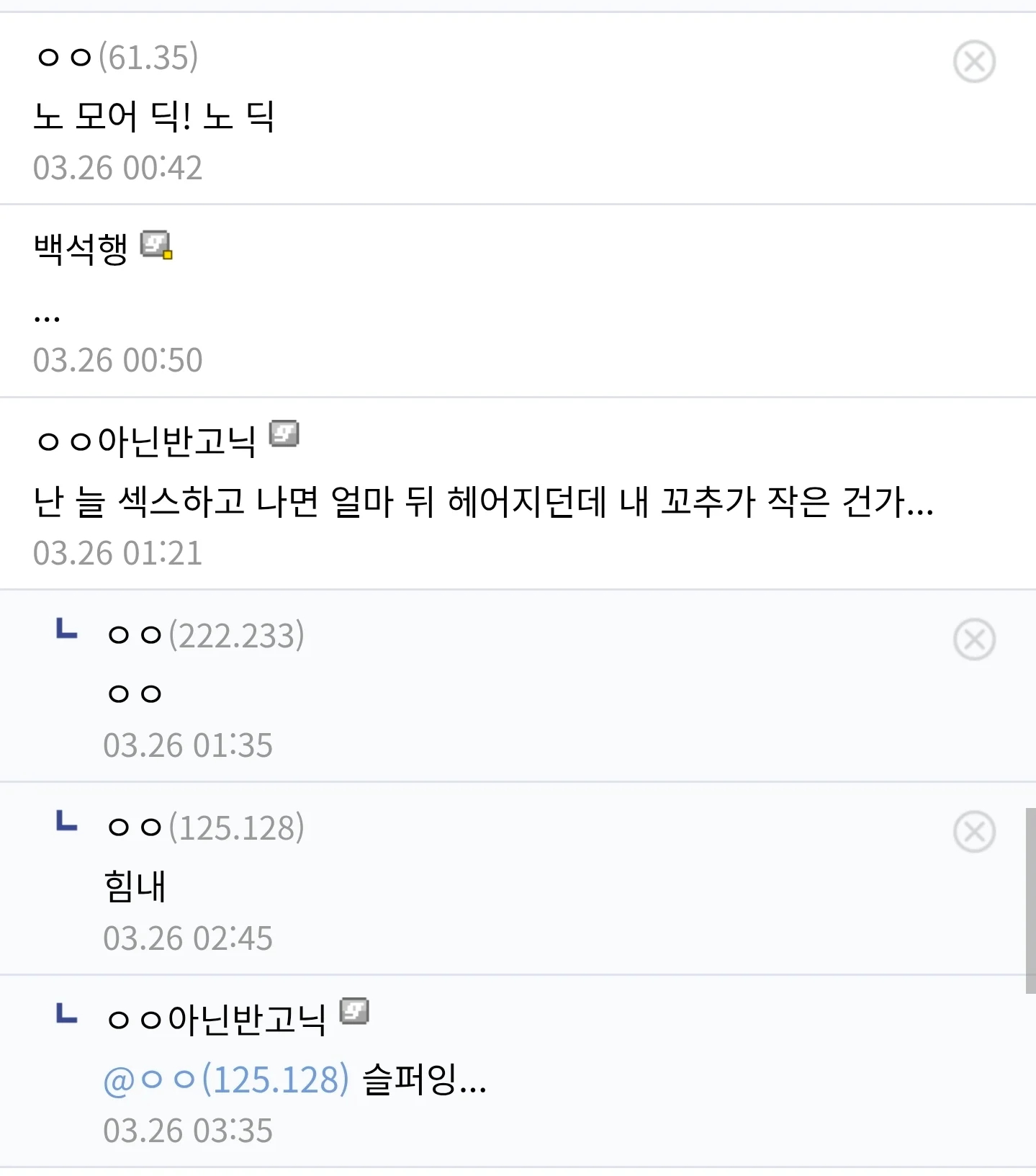Tap the 슬퍼잉... reply text
This screenshot has height=1176, width=1036.
[x=425, y=1080]
